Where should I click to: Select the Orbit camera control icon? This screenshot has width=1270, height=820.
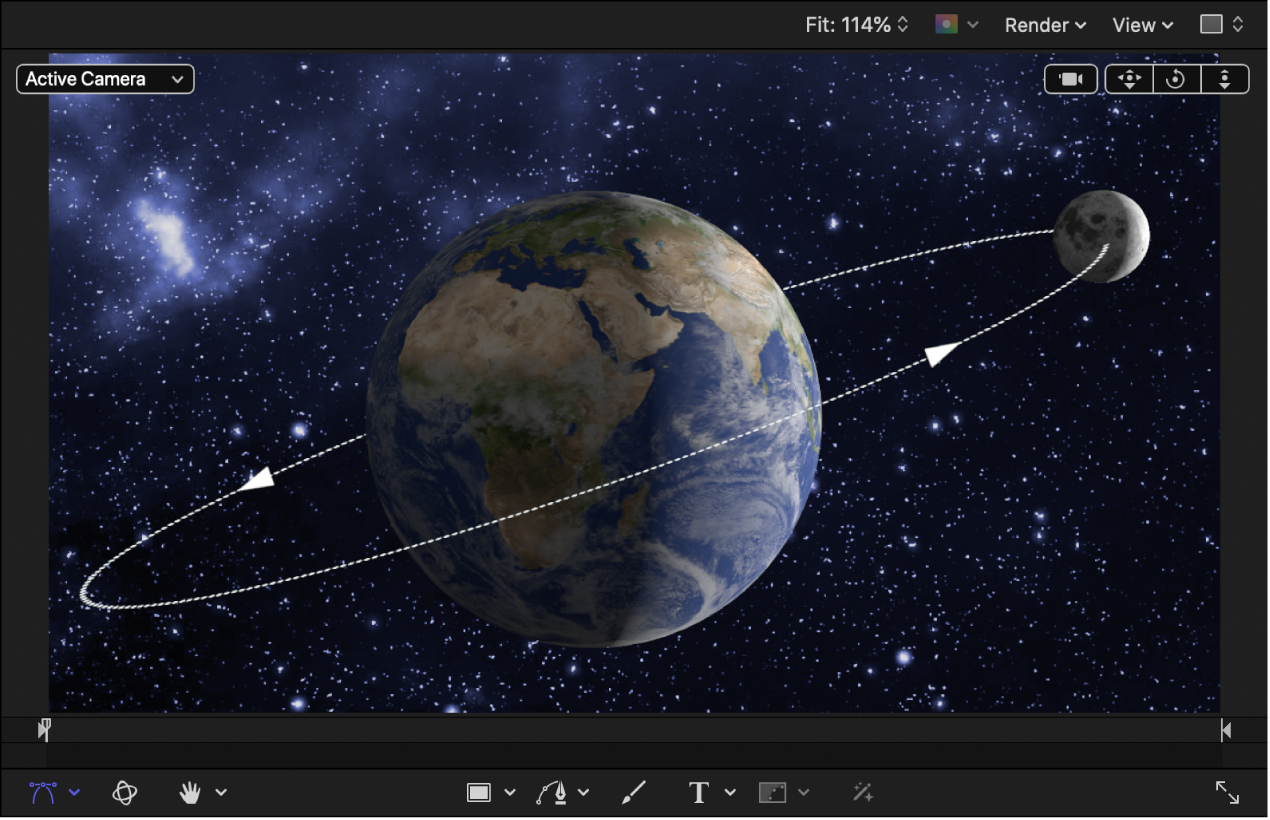point(1176,79)
